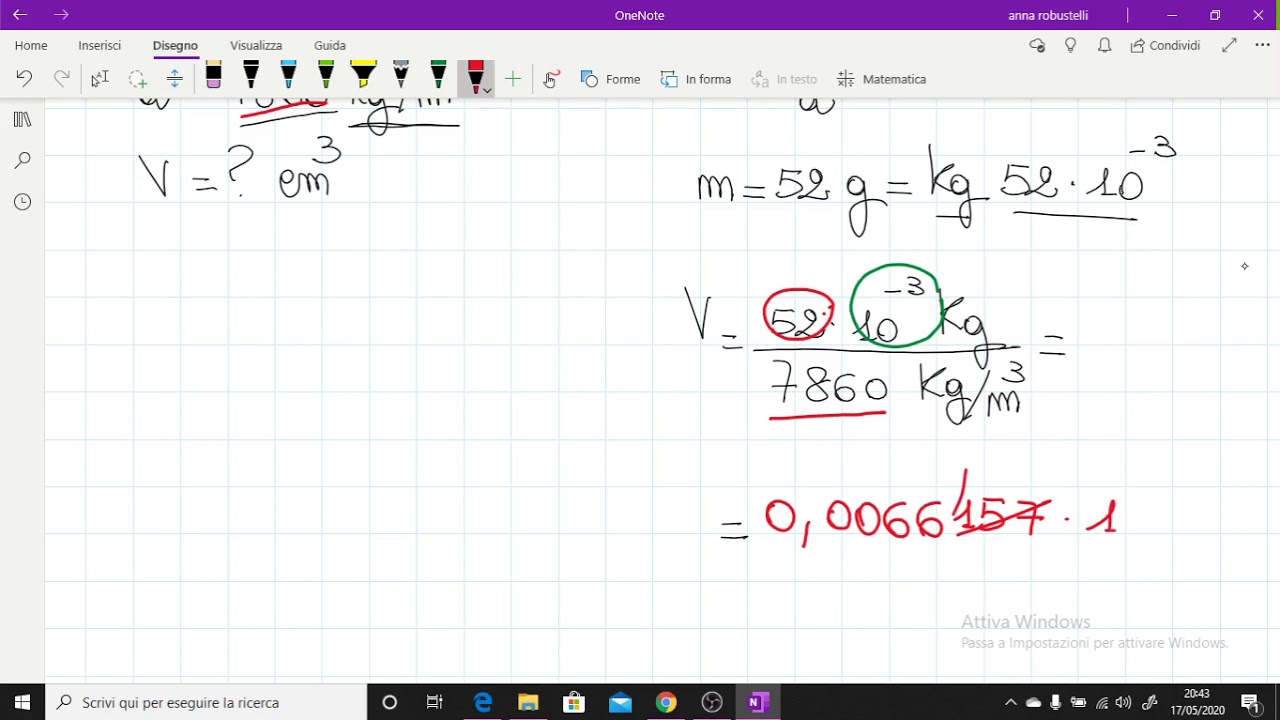This screenshot has height=720, width=1280.
Task: Click In testo ink to text
Action: point(784,79)
